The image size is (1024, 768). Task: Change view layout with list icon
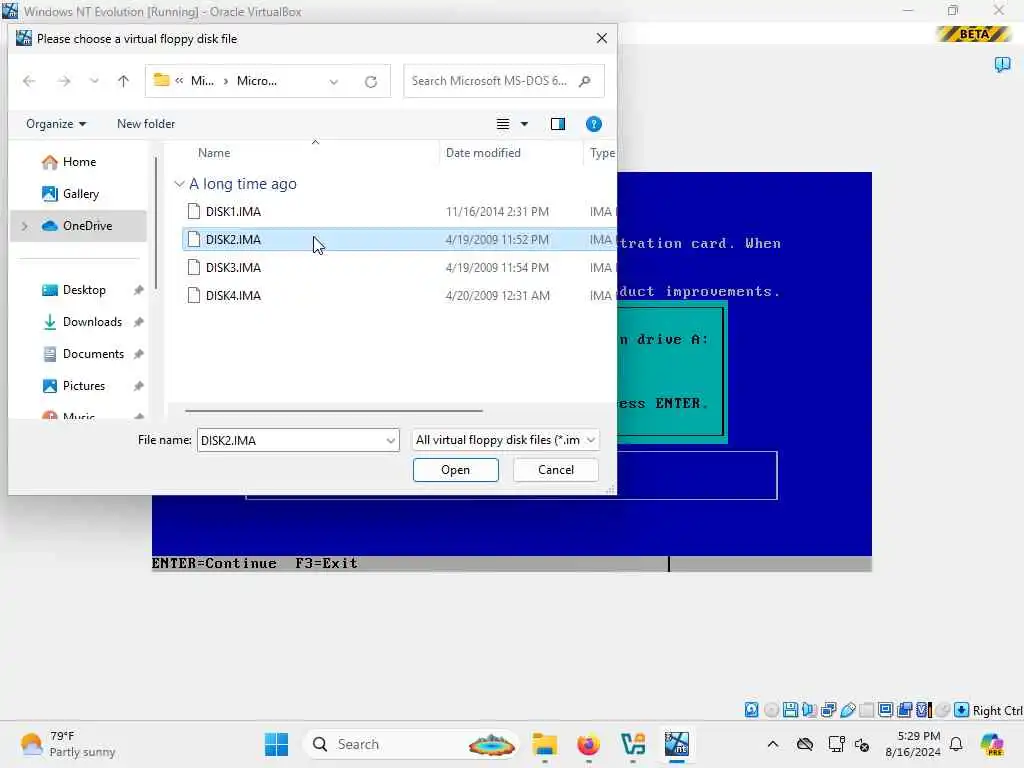(x=503, y=124)
